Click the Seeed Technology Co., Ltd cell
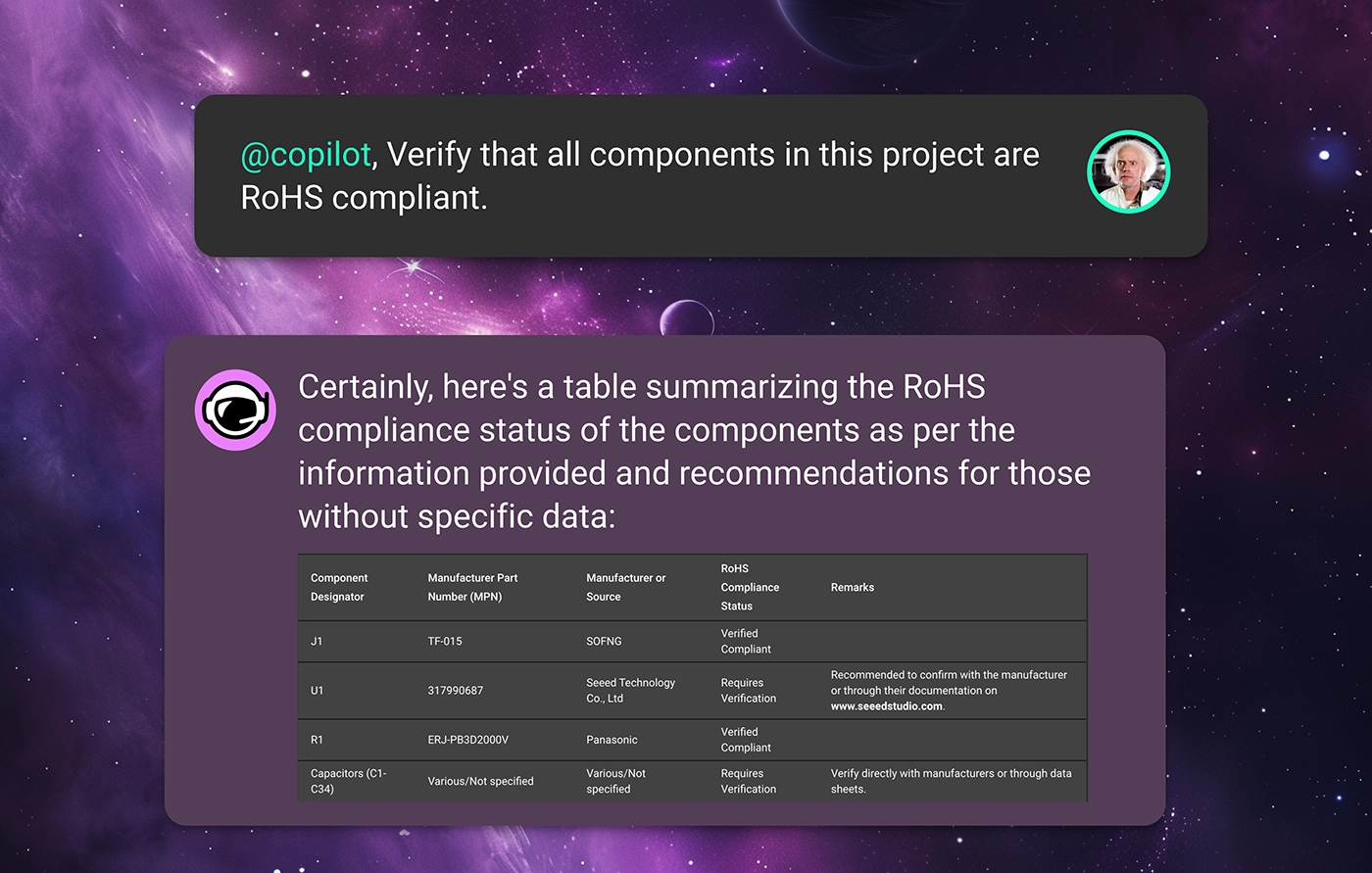 [630, 691]
